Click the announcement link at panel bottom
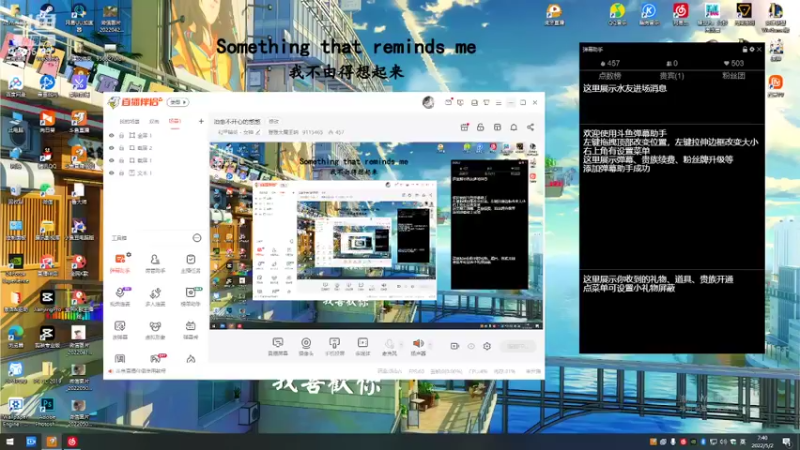 click(141, 371)
